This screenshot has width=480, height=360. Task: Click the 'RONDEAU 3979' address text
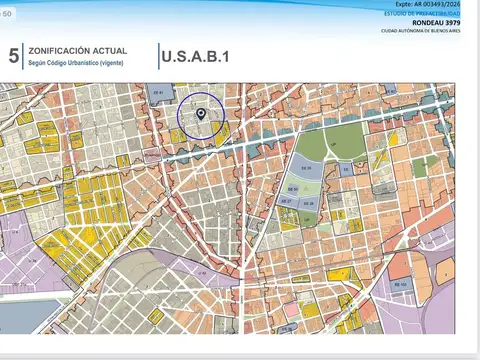436,23
